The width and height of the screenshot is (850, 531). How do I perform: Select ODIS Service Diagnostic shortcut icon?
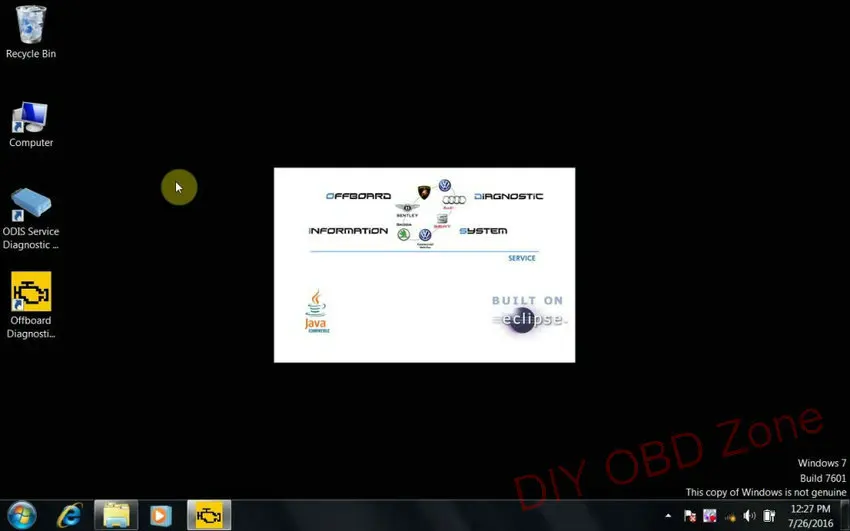pyautogui.click(x=31, y=218)
